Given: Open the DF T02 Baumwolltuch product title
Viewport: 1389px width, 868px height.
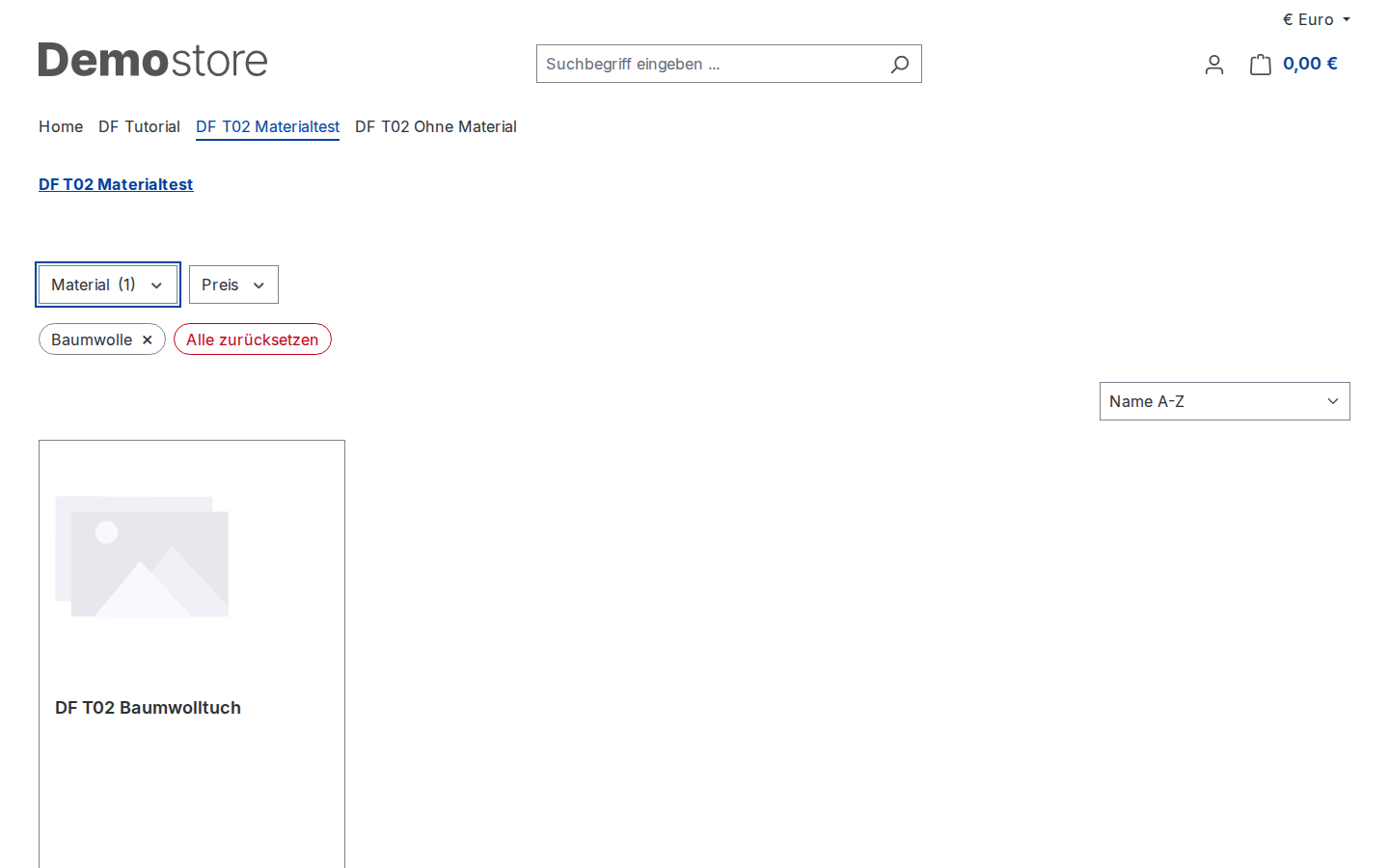Looking at the screenshot, I should click(148, 708).
